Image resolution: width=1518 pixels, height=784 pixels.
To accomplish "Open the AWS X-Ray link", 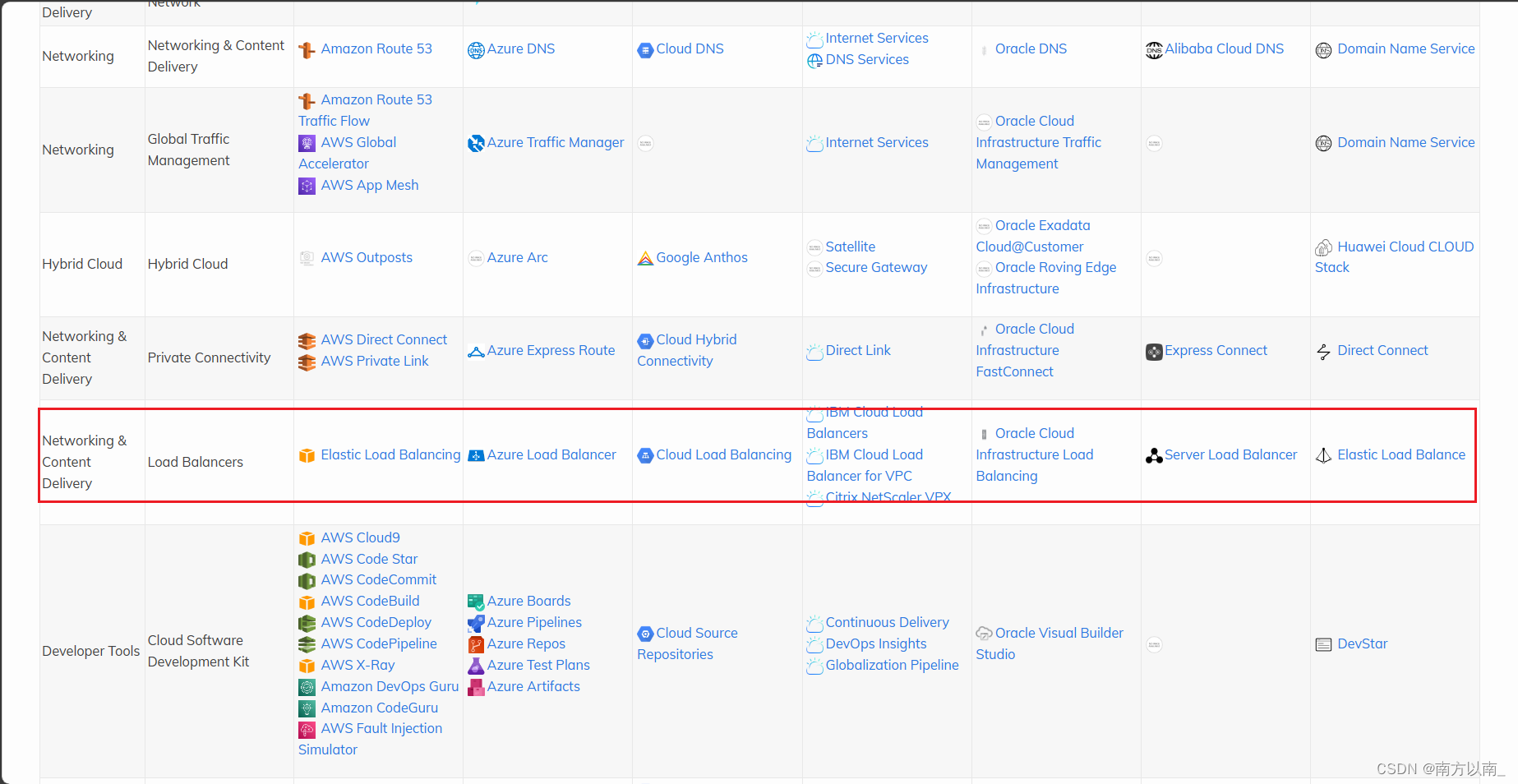I will [x=358, y=666].
